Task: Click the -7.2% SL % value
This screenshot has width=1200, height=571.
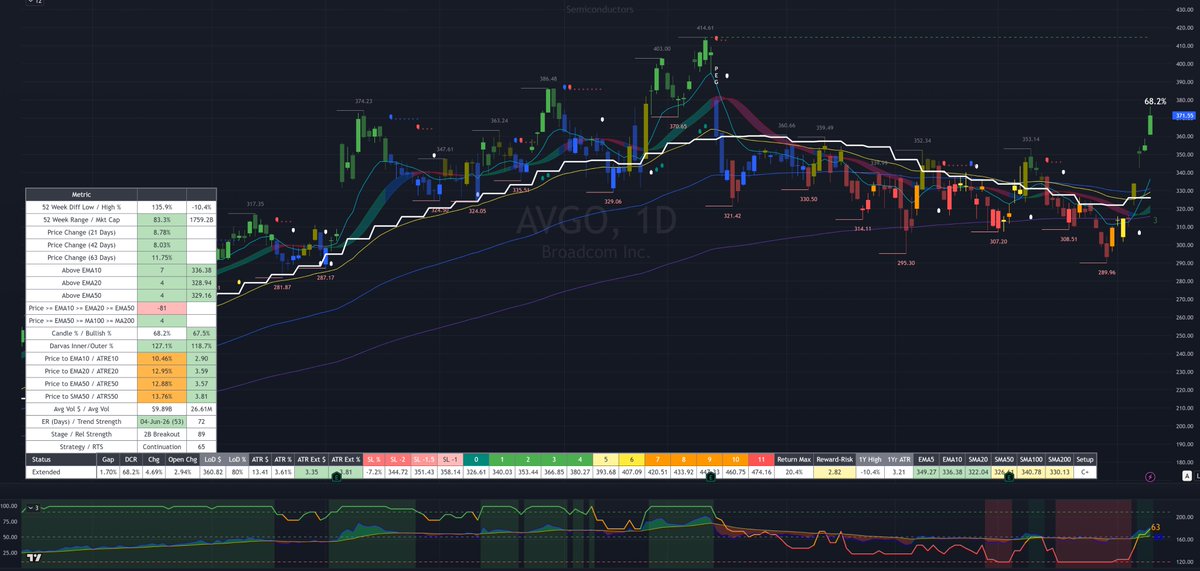Action: 375,471
